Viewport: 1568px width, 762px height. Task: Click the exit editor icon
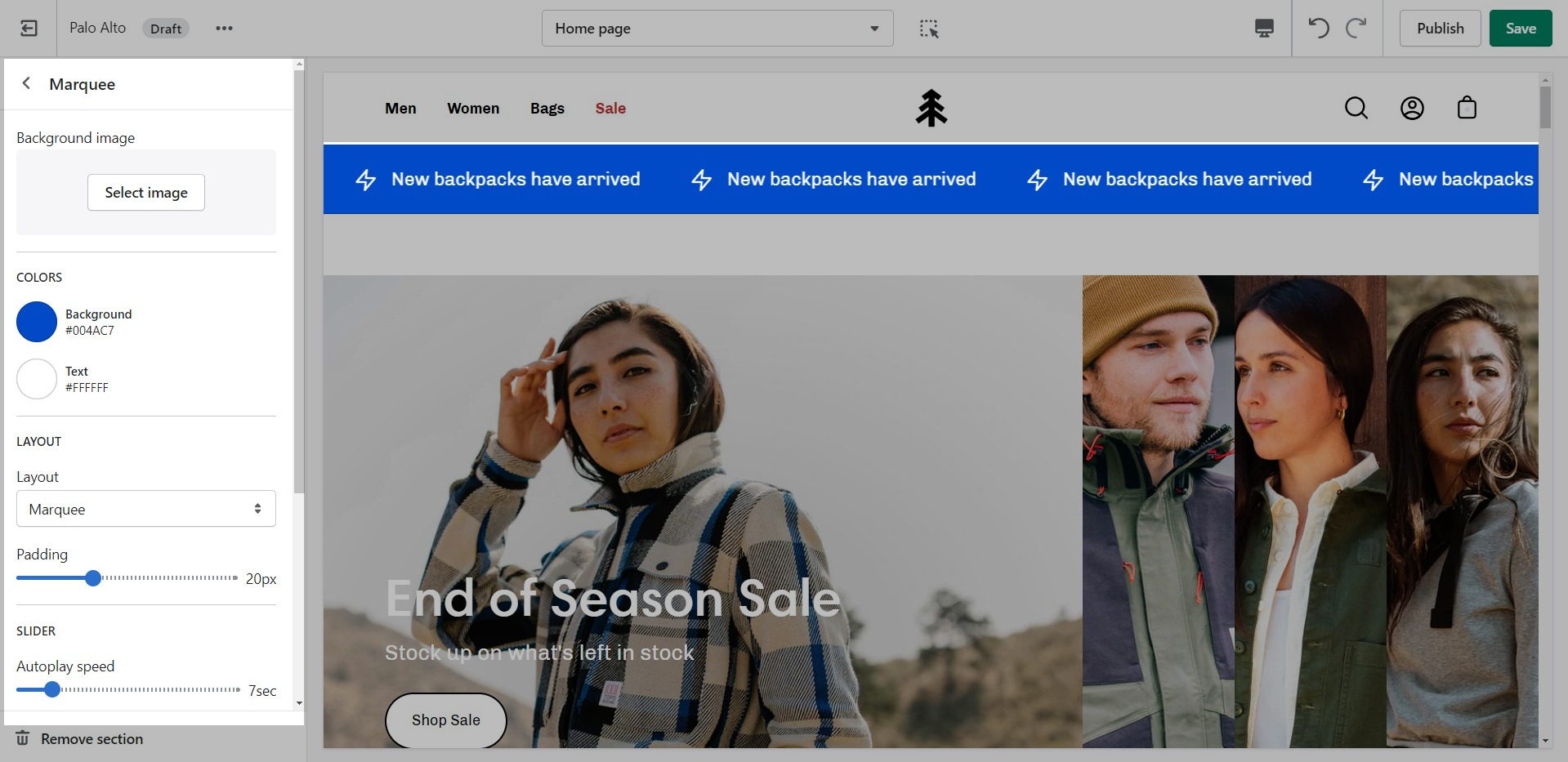tap(29, 29)
